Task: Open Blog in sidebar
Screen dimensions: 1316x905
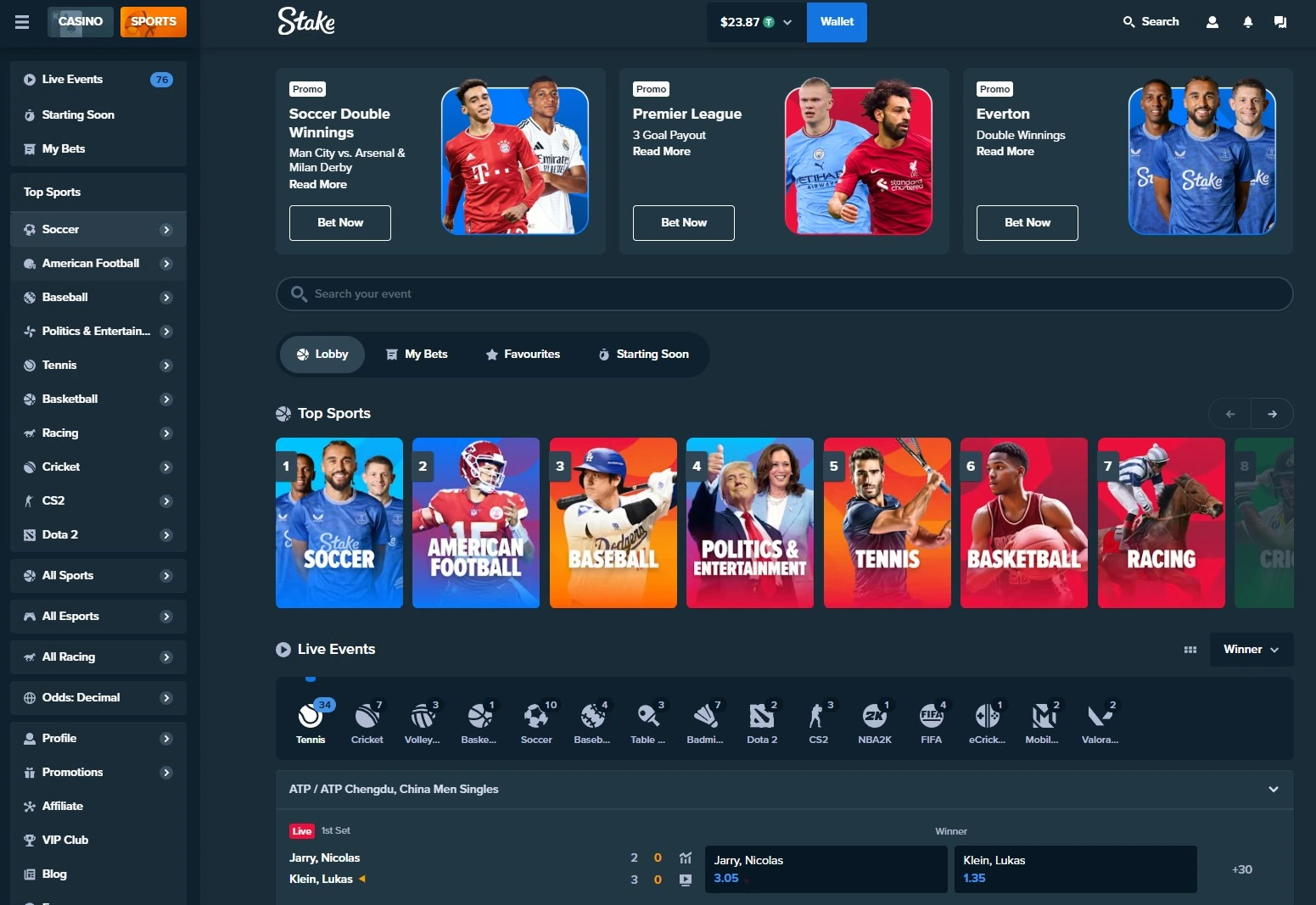Action: pyautogui.click(x=98, y=874)
